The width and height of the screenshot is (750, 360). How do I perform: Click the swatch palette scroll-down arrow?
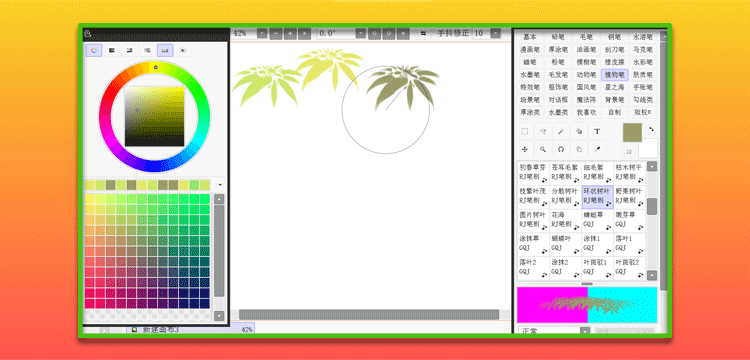(219, 316)
